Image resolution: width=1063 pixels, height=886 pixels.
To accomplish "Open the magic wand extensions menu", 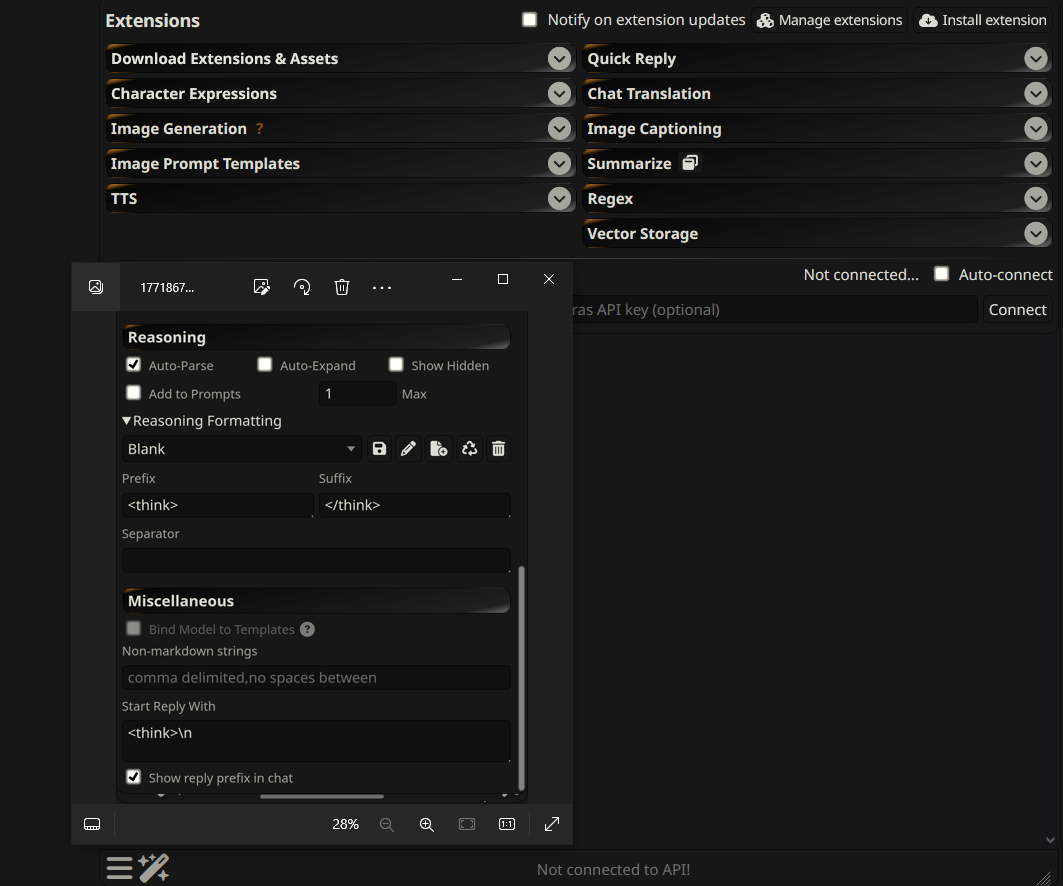I will [154, 868].
